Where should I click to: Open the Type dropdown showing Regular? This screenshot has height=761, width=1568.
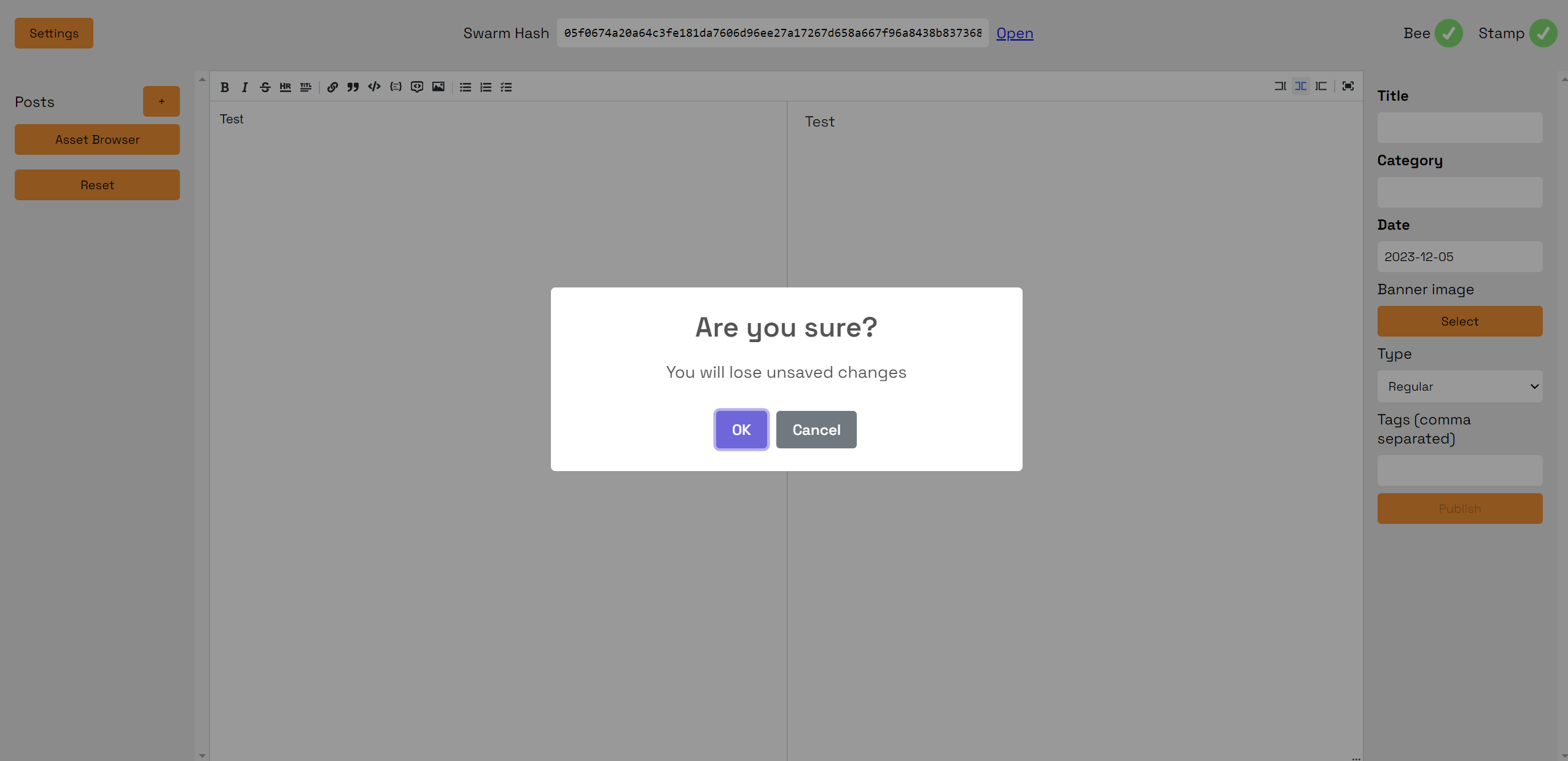(x=1459, y=386)
